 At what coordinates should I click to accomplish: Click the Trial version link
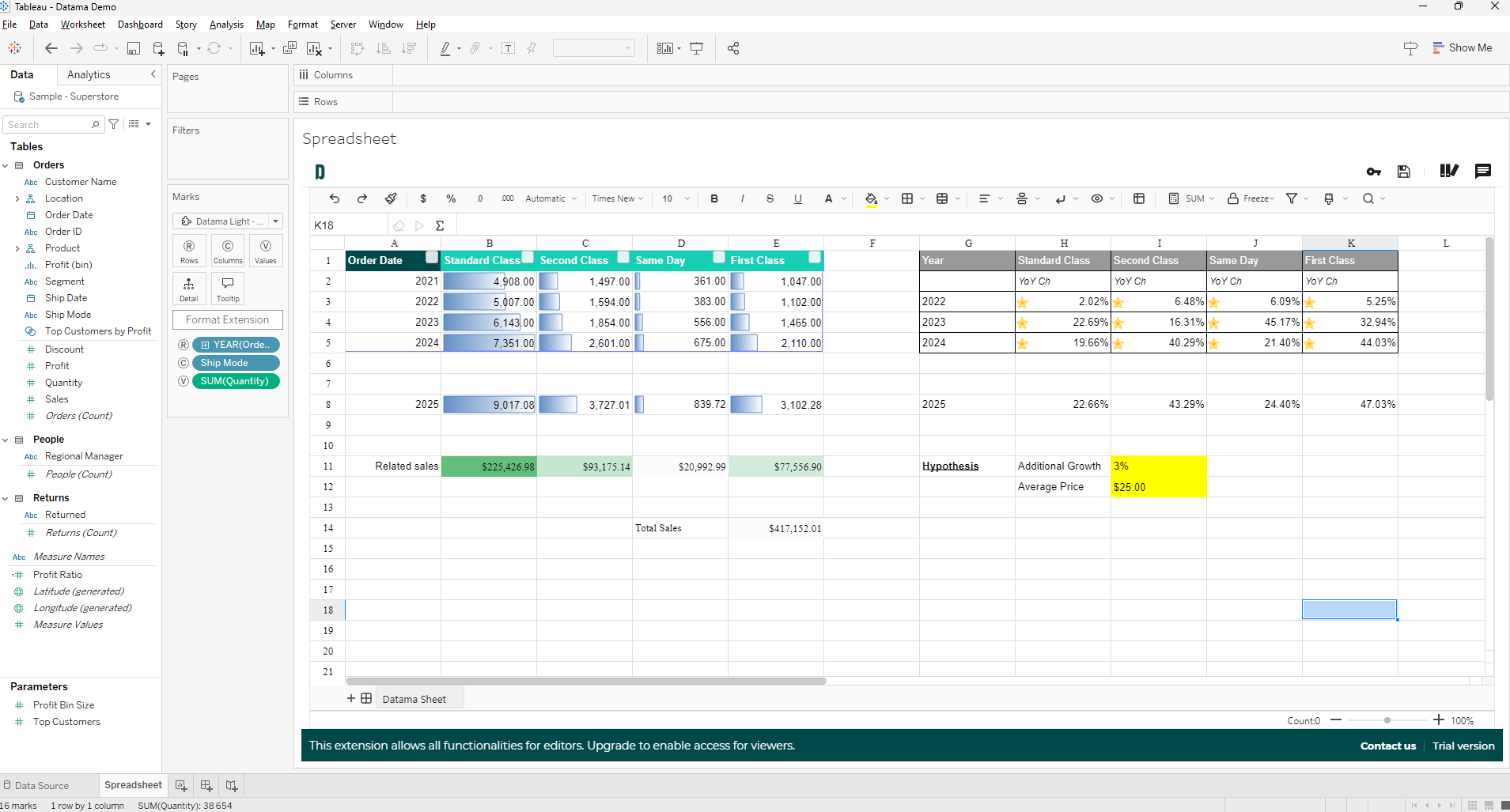(x=1463, y=746)
